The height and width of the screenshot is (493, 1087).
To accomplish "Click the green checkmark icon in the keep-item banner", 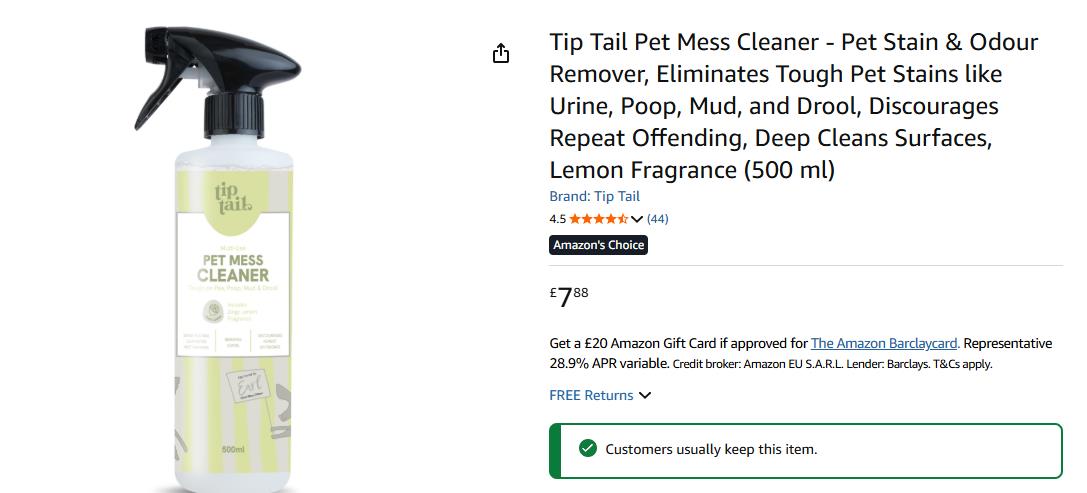I will [588, 449].
